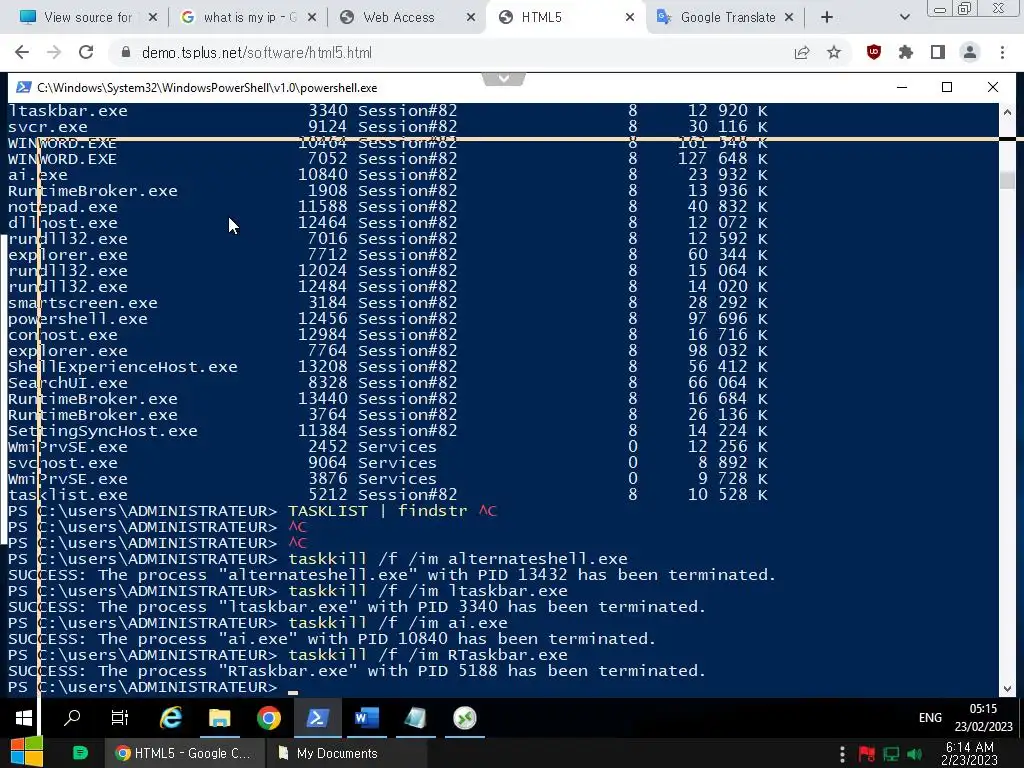Click the PowerShell icon in the title bar
The height and width of the screenshot is (768, 1024).
(24, 88)
